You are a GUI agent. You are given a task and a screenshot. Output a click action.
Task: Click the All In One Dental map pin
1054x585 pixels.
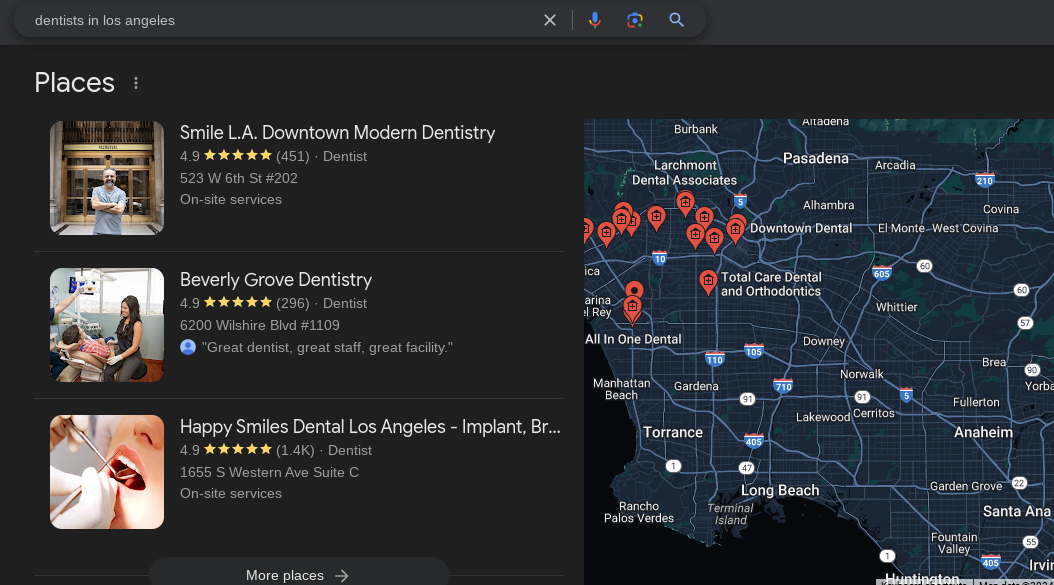[x=632, y=308]
